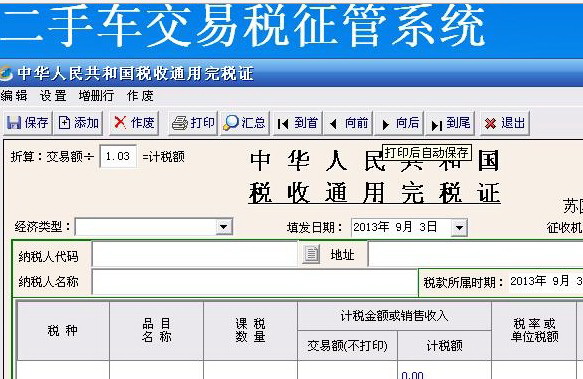
Task: Open the 填发日期 date picker dropdown
Action: [x=459, y=227]
